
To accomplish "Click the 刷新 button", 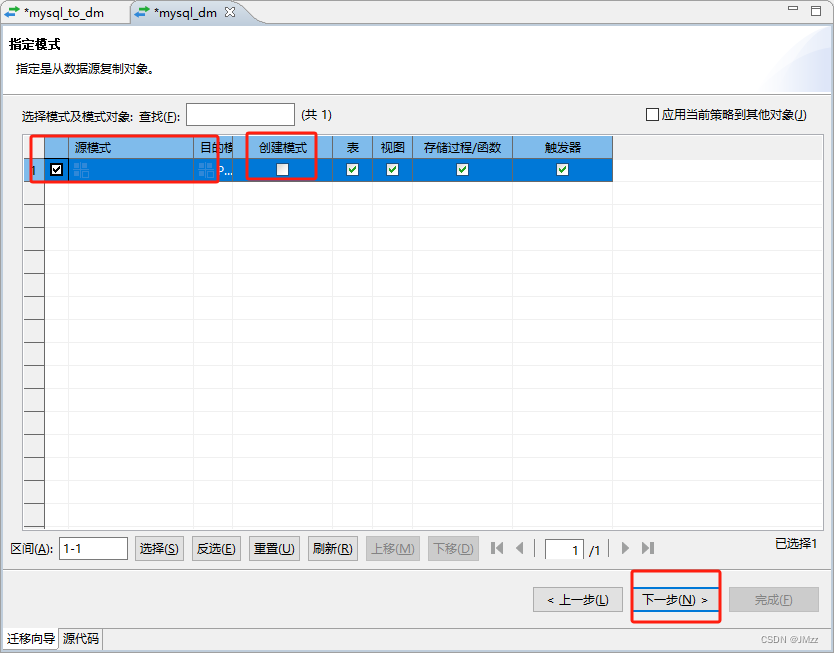I will [x=332, y=548].
